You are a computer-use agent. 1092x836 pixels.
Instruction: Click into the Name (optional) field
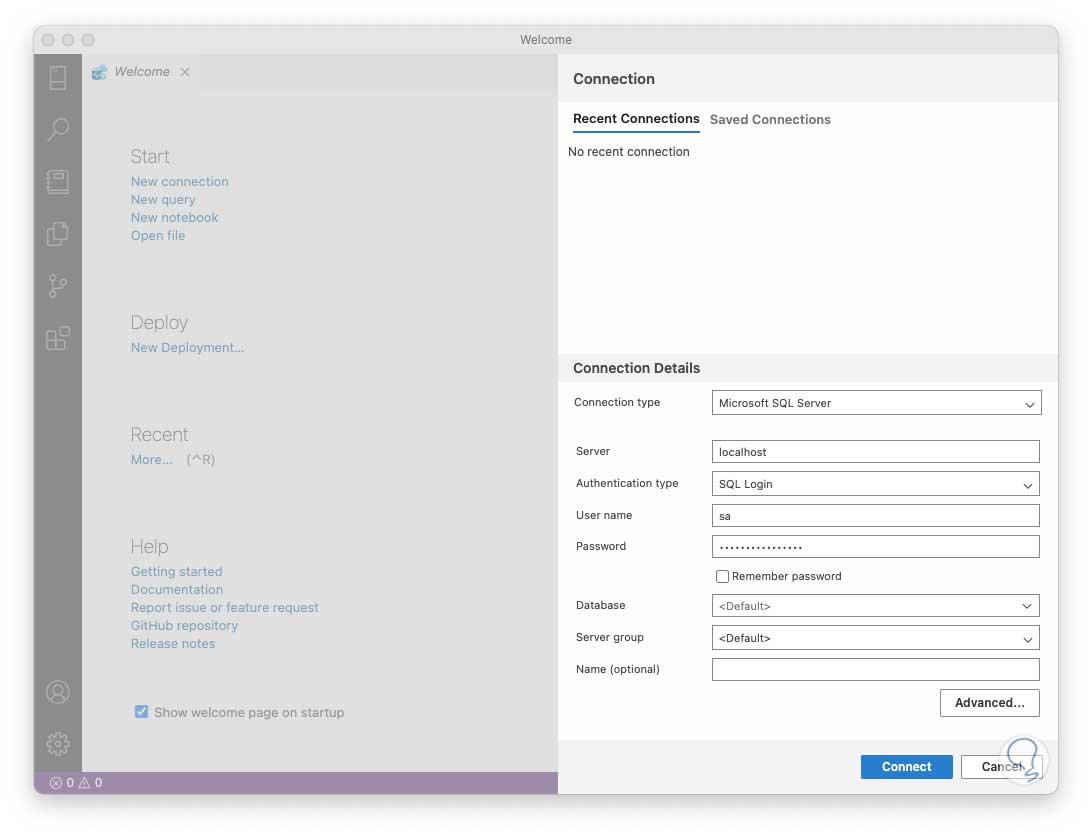(876, 669)
